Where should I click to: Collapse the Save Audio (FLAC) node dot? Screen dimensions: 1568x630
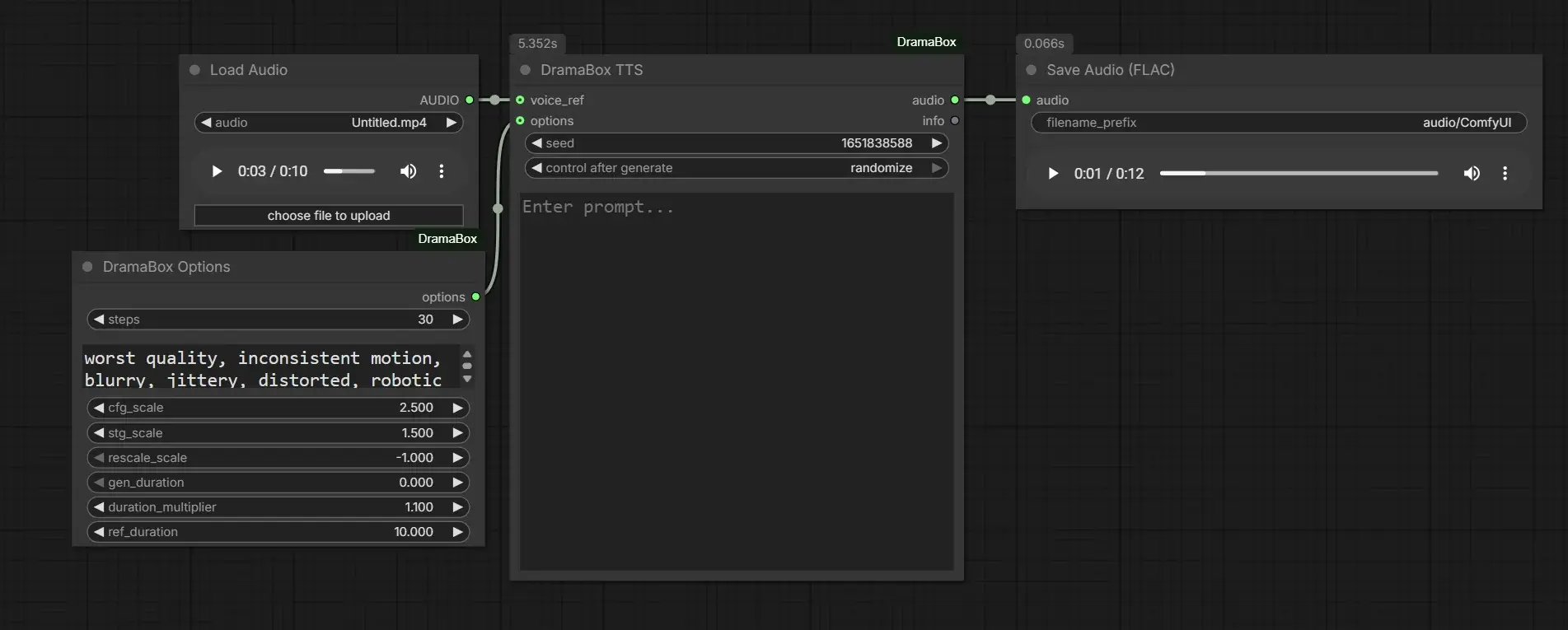point(1032,70)
